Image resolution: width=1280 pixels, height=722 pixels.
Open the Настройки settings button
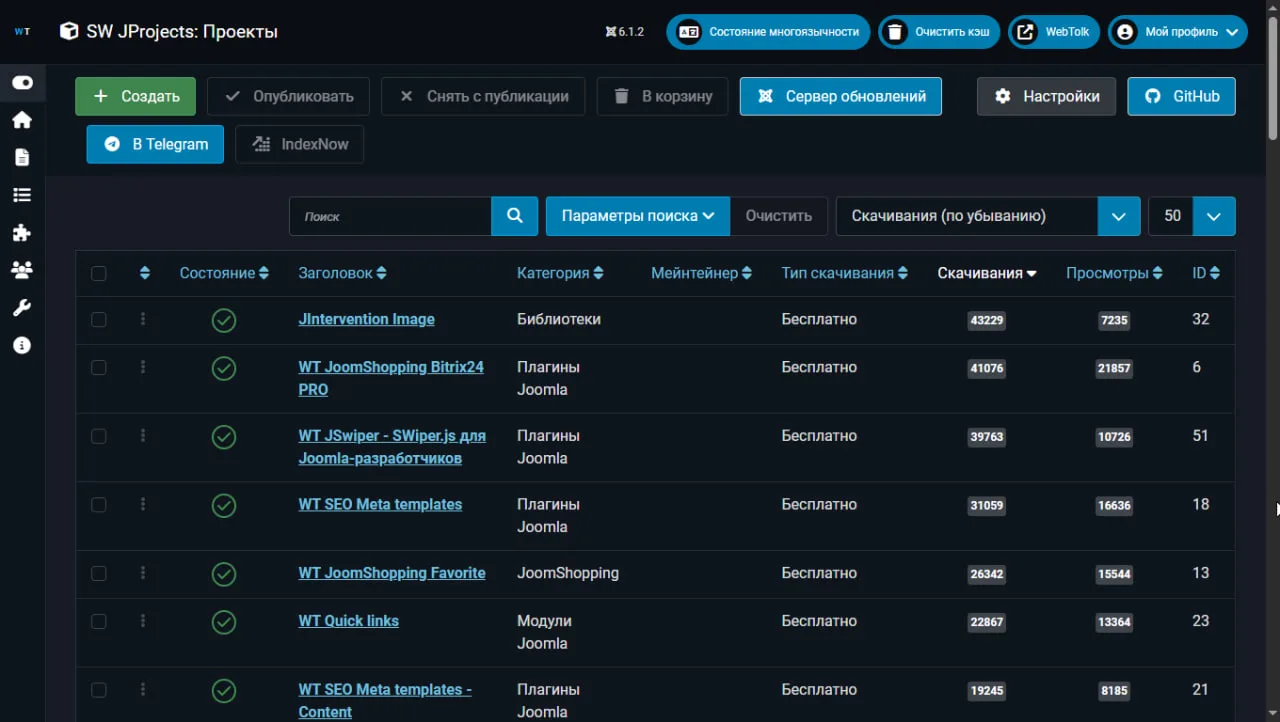(1046, 96)
